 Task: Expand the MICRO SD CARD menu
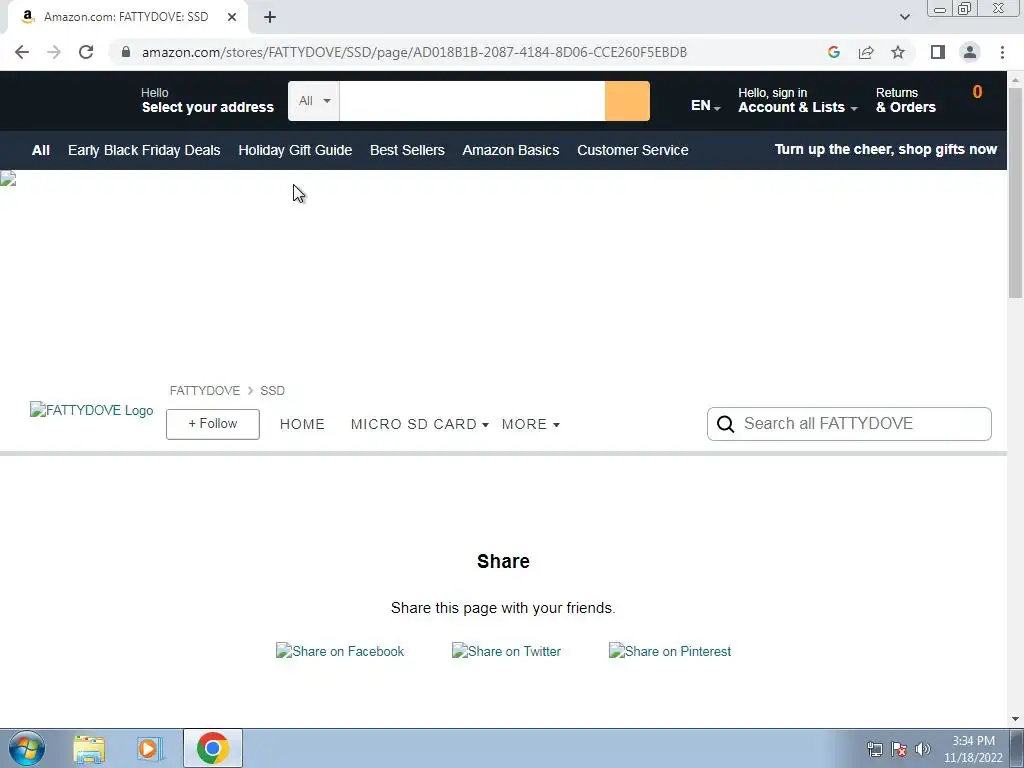pos(419,424)
